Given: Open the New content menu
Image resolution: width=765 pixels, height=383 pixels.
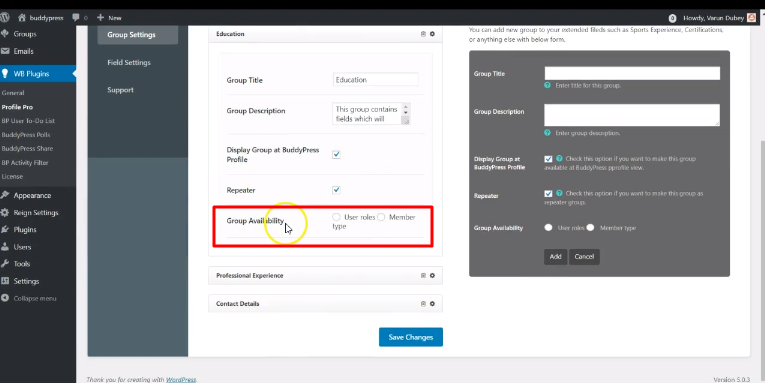Looking at the screenshot, I should pos(109,18).
